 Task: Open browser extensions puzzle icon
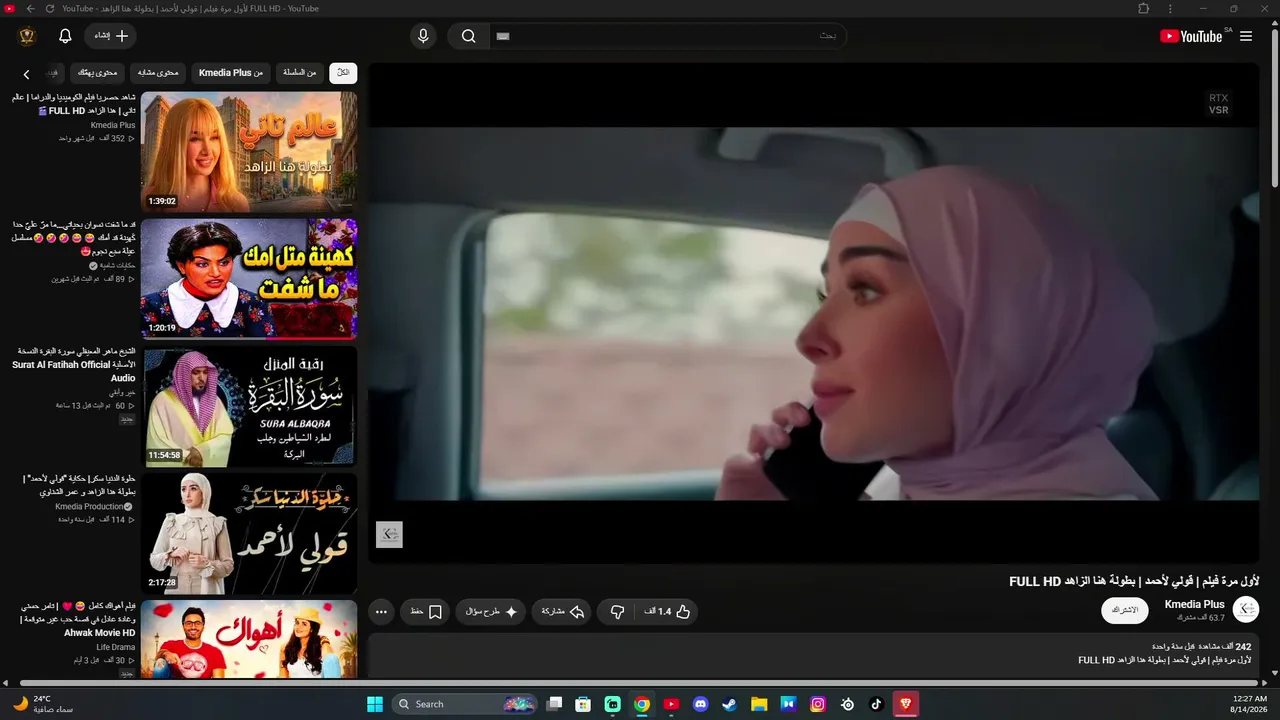click(x=1144, y=9)
